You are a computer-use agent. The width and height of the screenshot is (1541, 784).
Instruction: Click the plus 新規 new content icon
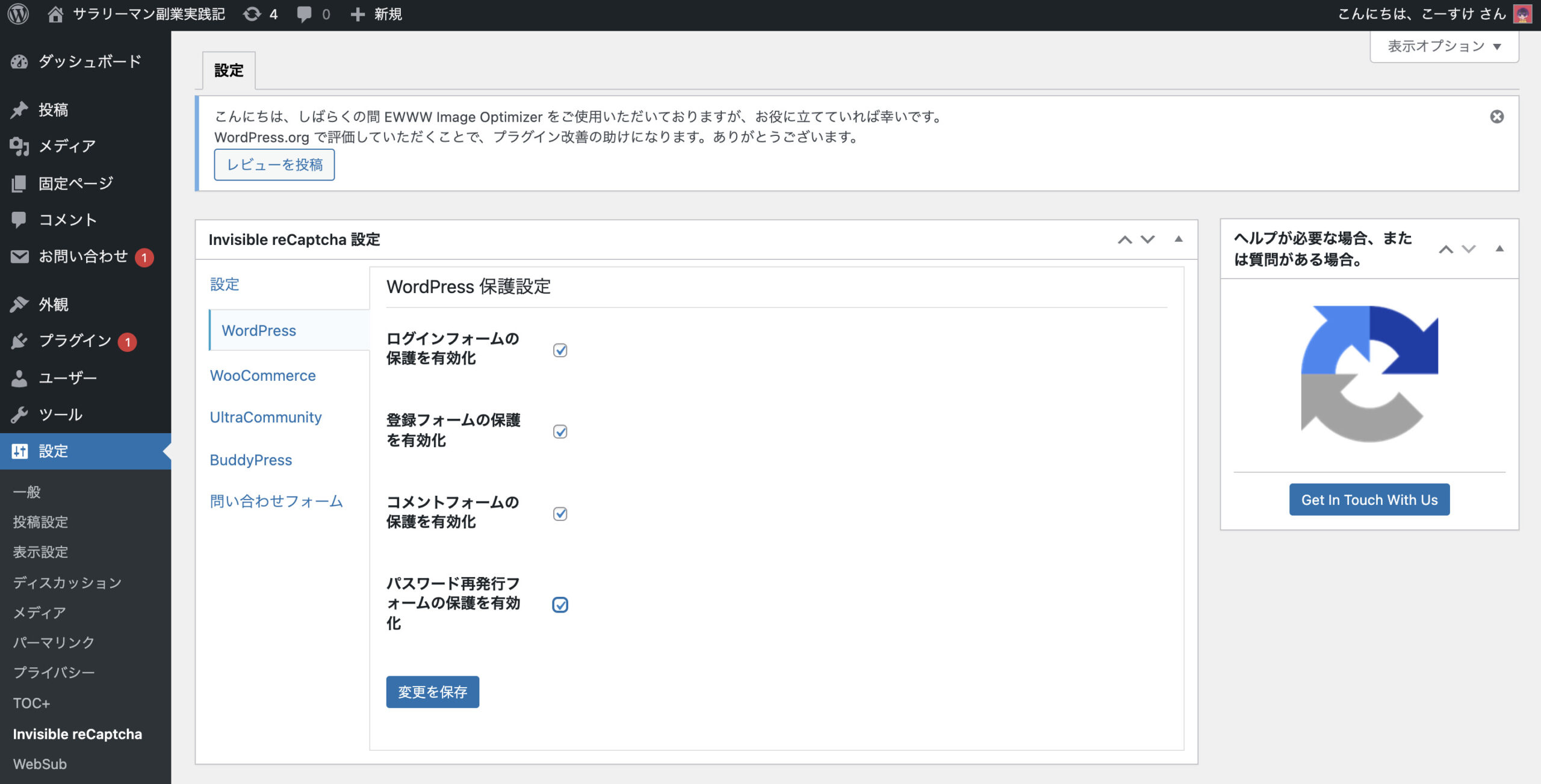(x=358, y=14)
